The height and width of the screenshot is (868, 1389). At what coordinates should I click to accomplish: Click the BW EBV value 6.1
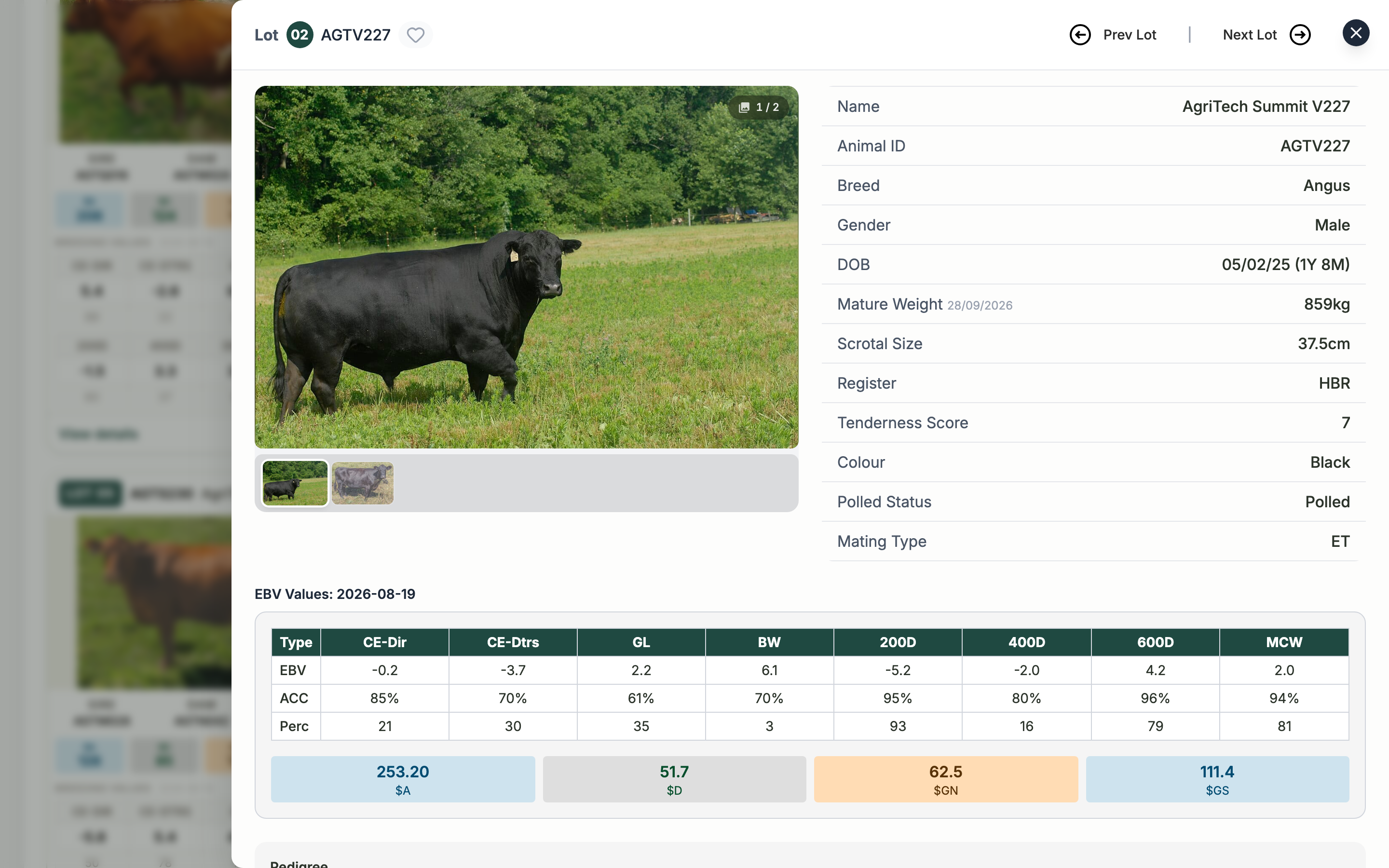point(769,670)
